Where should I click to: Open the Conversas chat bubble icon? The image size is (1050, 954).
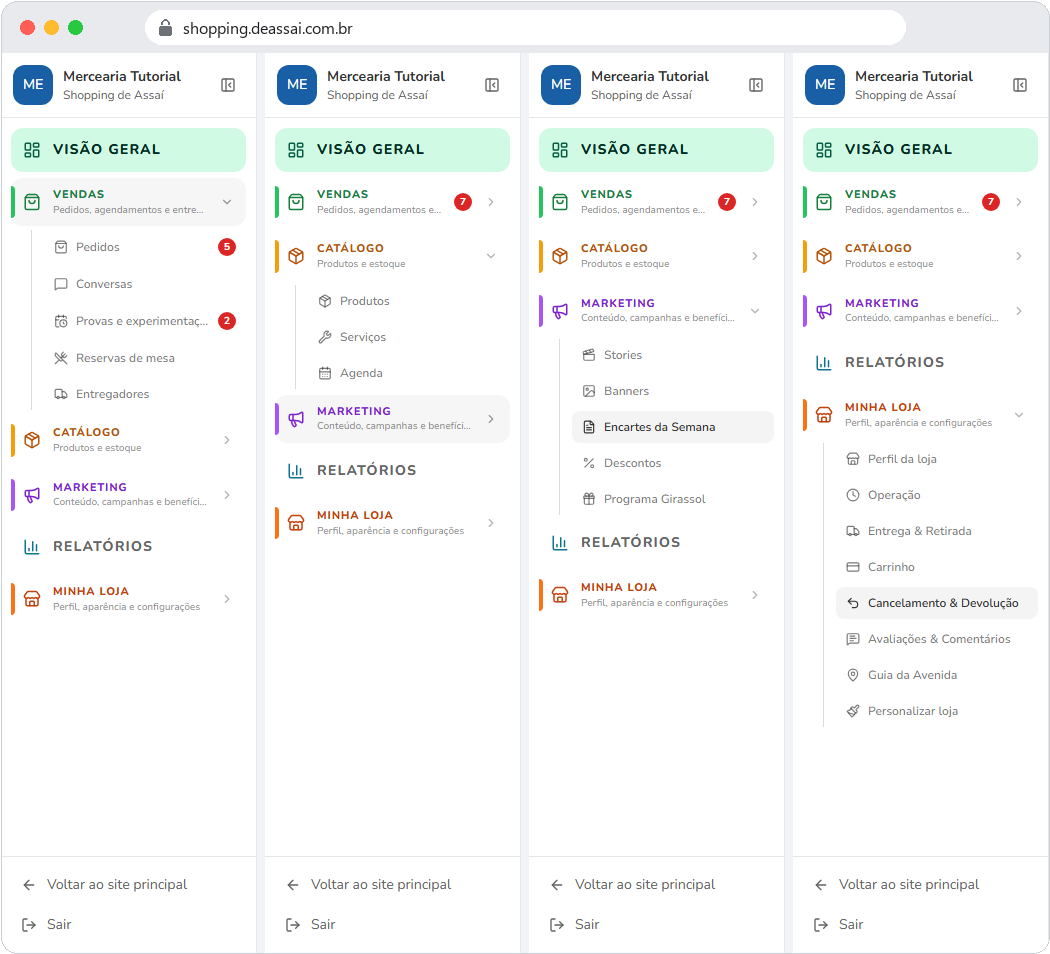61,284
